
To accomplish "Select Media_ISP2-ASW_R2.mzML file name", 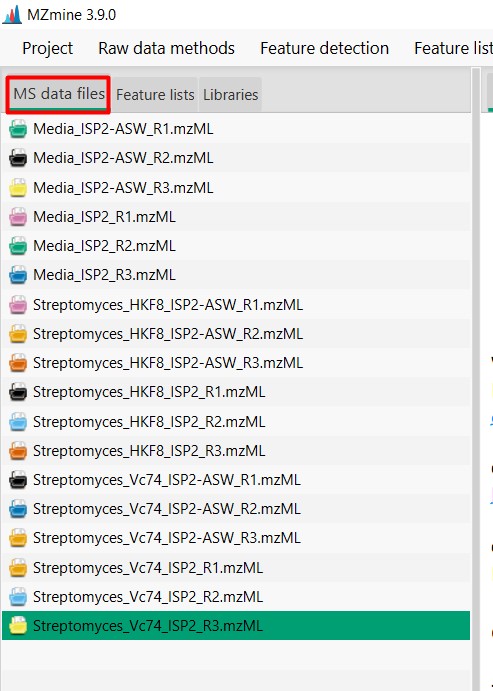I will click(x=123, y=158).
